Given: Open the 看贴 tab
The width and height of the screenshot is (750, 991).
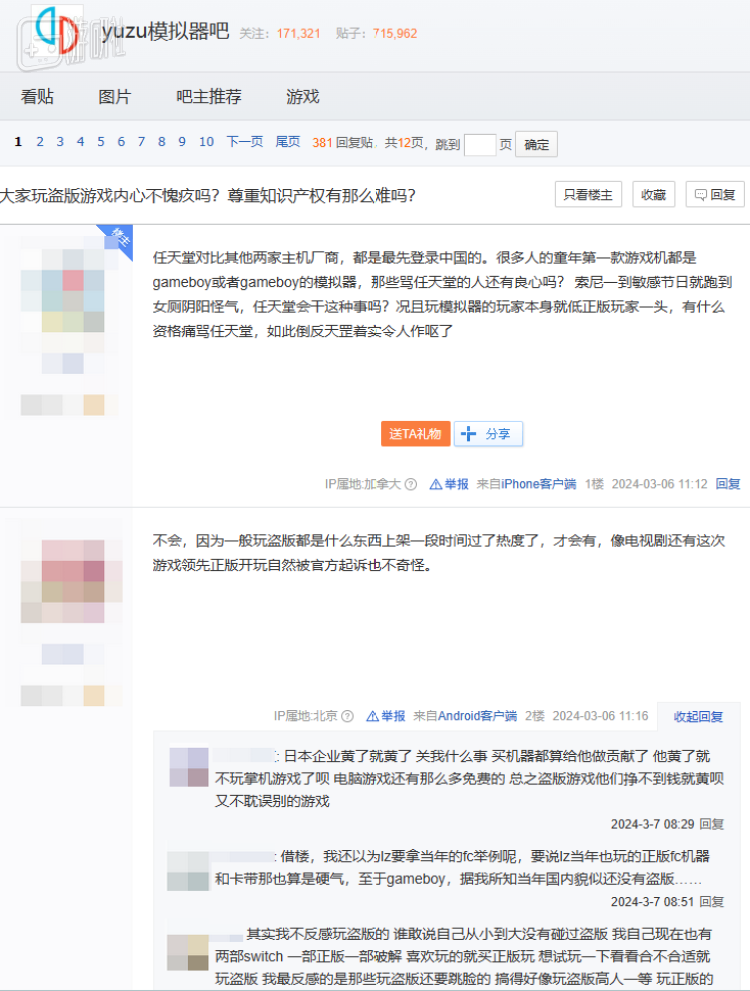Looking at the screenshot, I should pos(37,97).
